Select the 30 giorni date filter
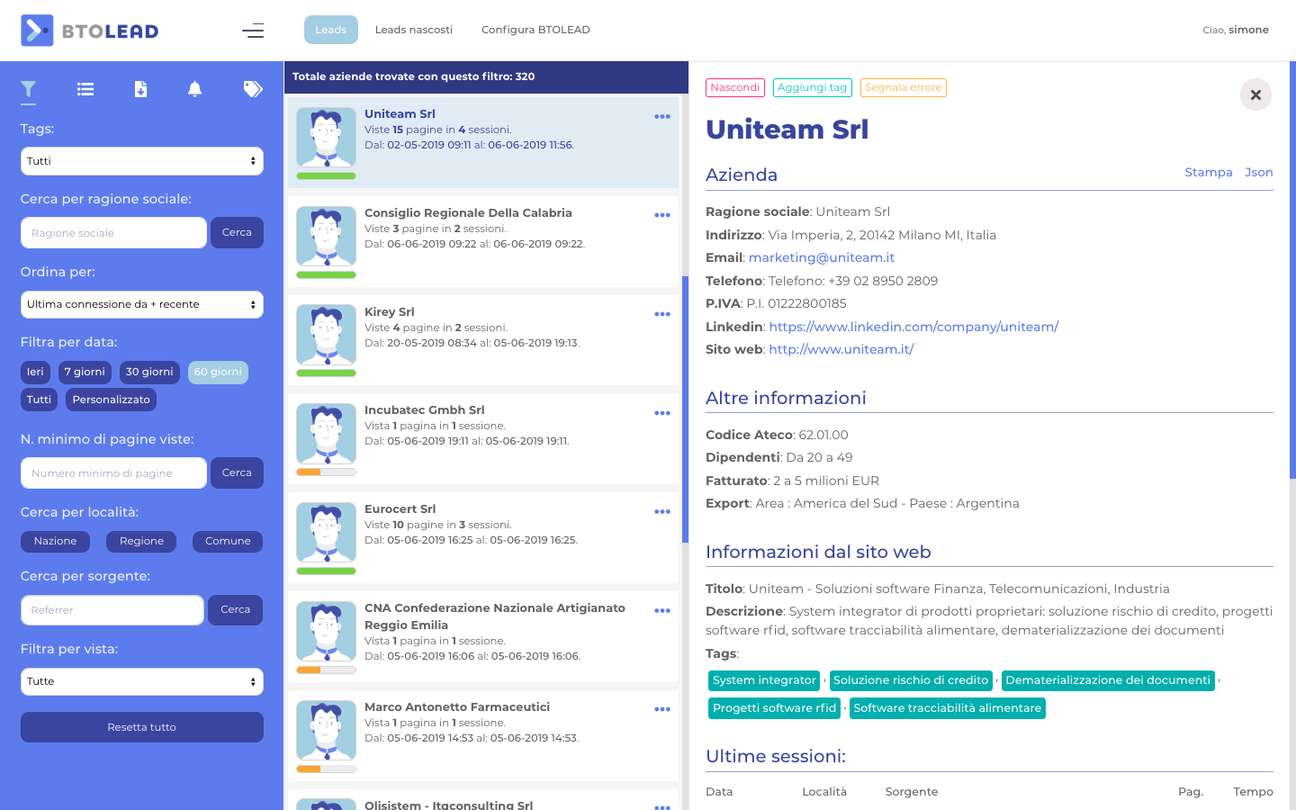The image size is (1296, 810). [149, 372]
